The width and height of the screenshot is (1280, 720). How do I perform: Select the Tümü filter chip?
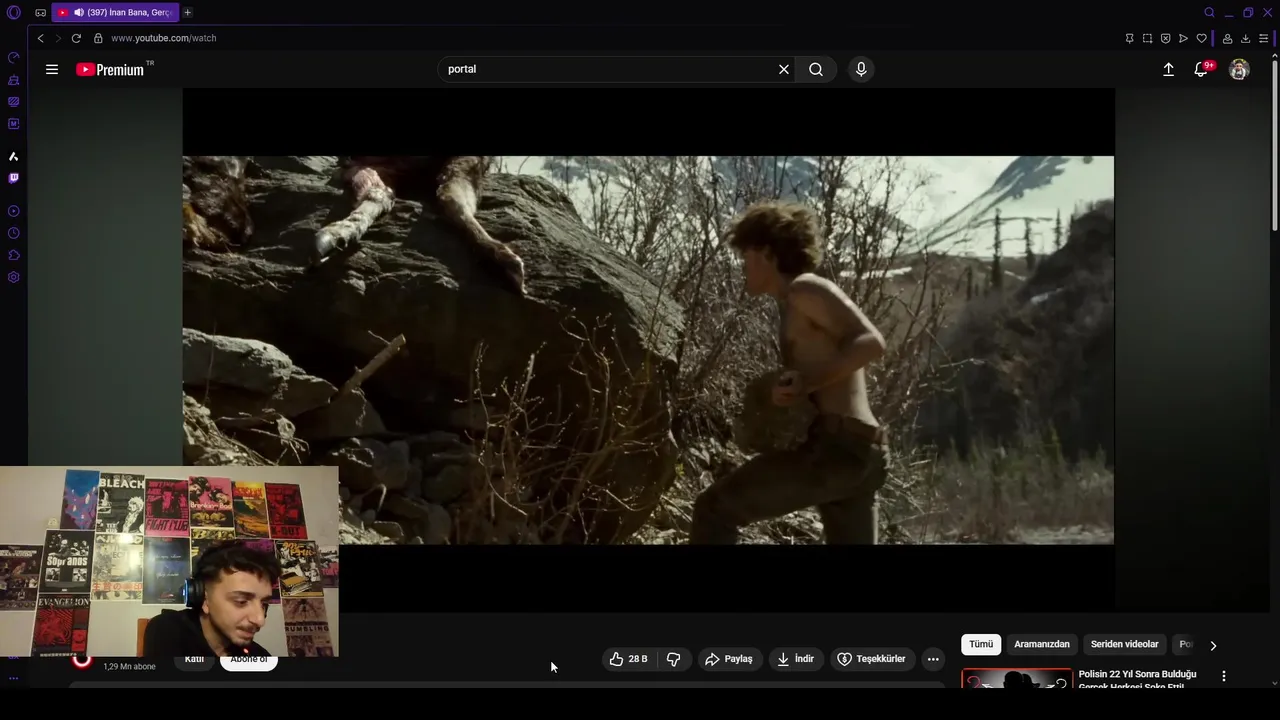[x=981, y=645]
